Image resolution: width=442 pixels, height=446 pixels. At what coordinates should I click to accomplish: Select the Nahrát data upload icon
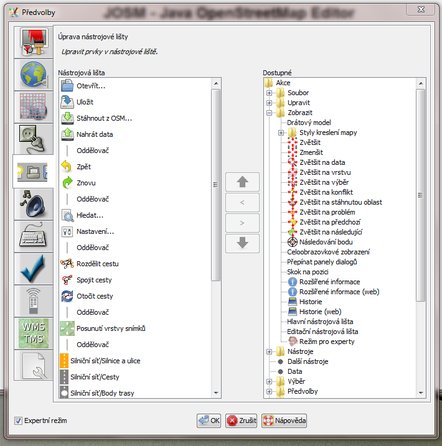(67, 134)
